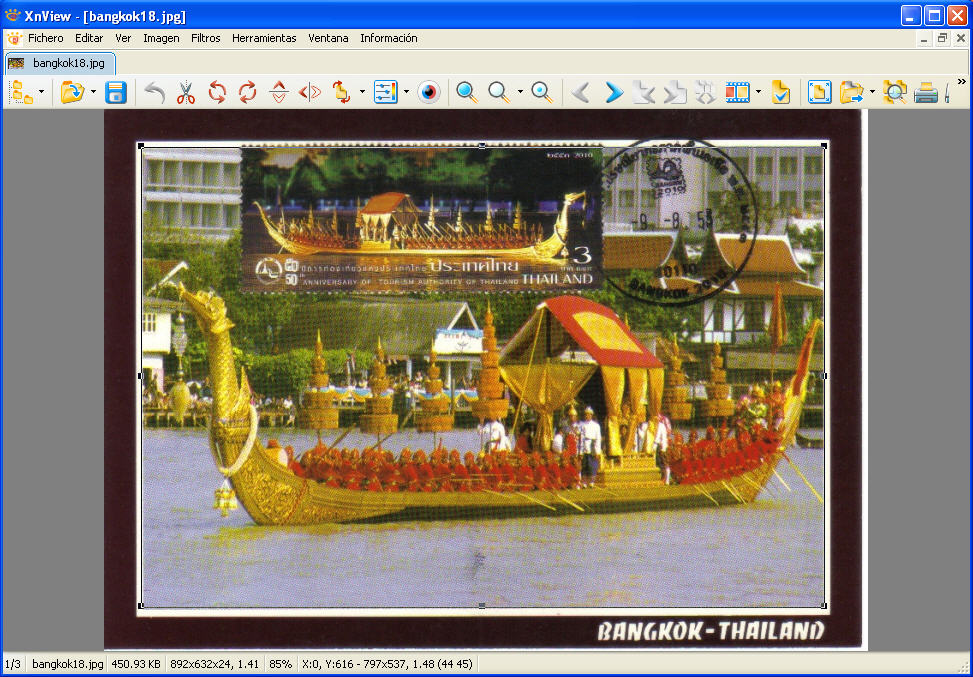This screenshot has width=973, height=677.
Task: Open the Herramientas menu
Action: tap(264, 38)
